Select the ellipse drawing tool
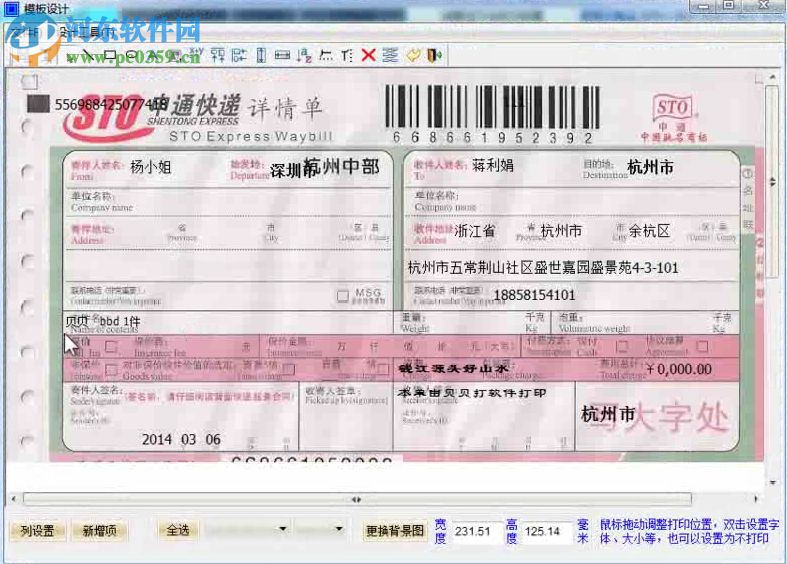 click(x=132, y=55)
